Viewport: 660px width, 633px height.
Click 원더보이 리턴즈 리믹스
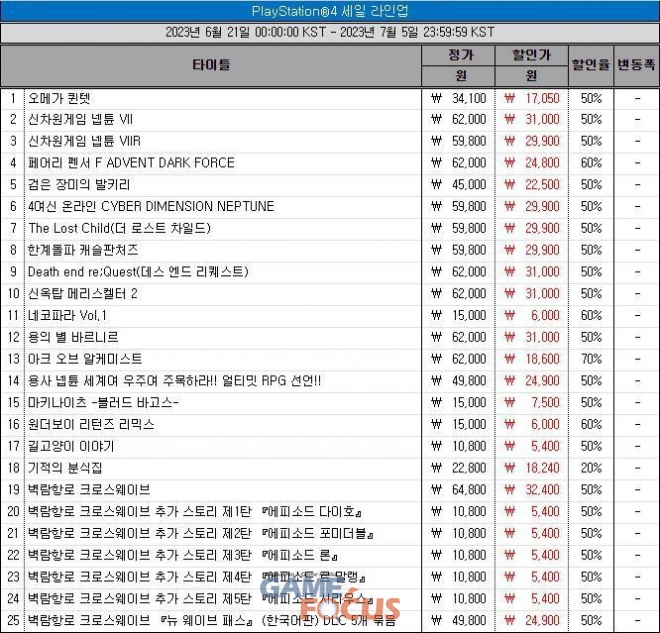[x=91, y=424]
